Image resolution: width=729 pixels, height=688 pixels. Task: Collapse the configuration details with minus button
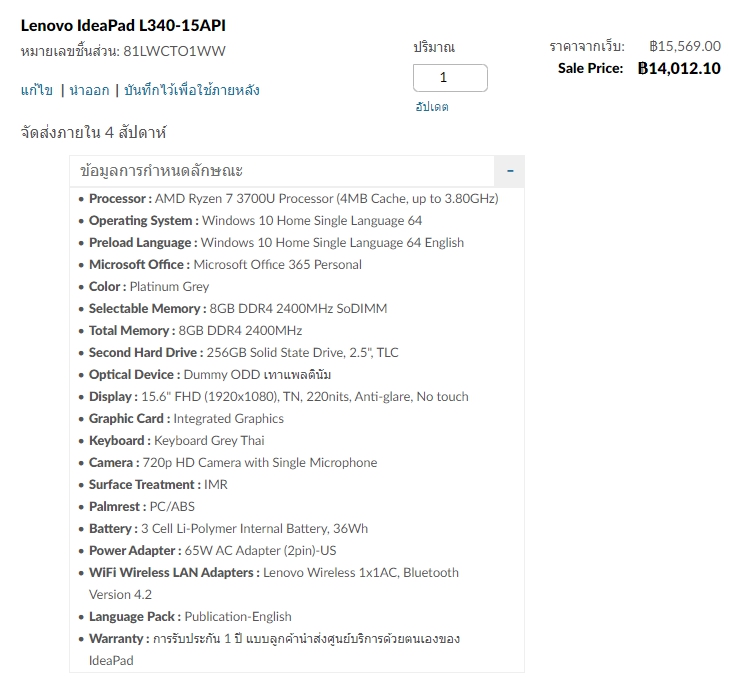click(510, 171)
